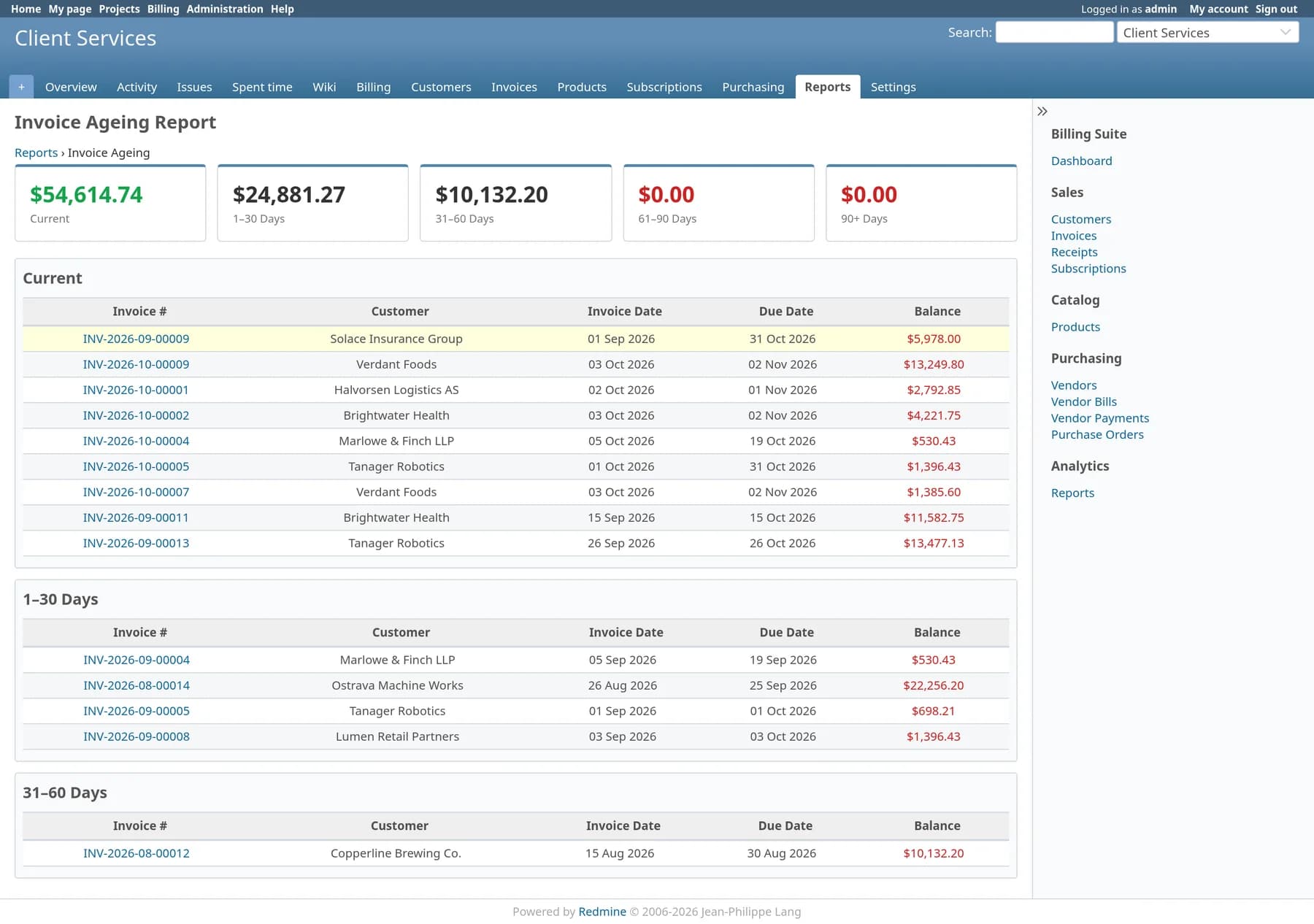This screenshot has width=1314, height=924.
Task: Open the Wiki tab
Action: point(324,87)
